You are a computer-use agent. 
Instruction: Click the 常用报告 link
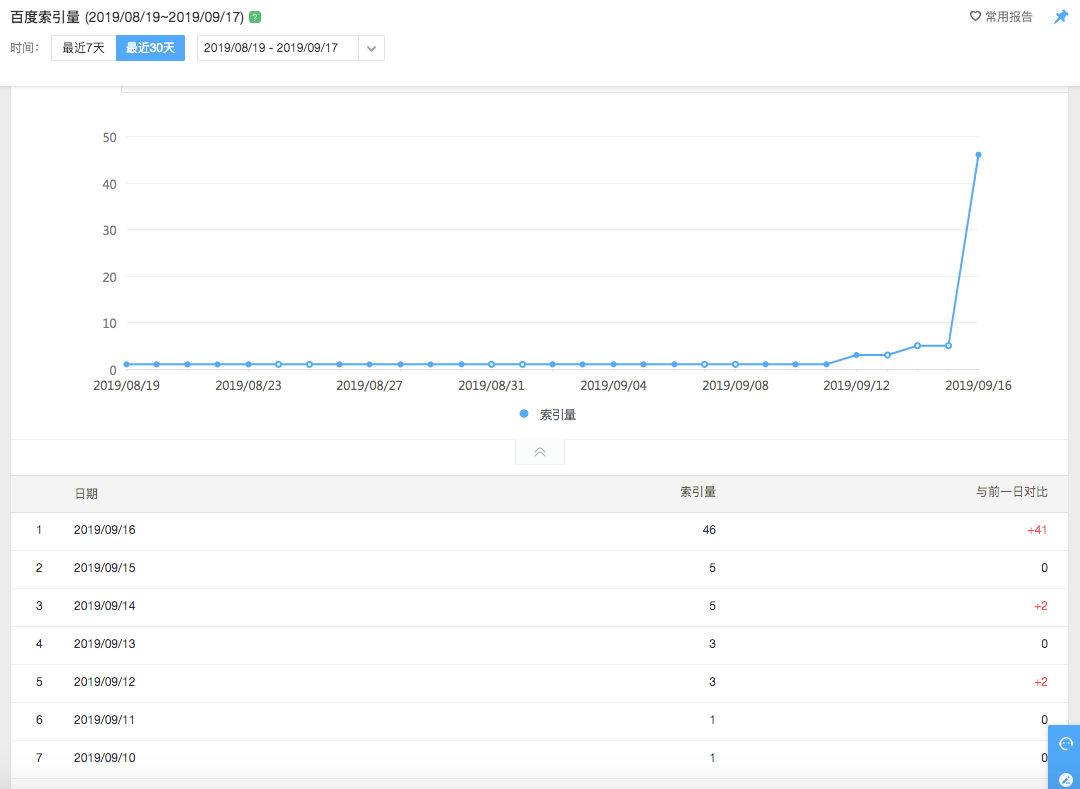pyautogui.click(x=1009, y=17)
